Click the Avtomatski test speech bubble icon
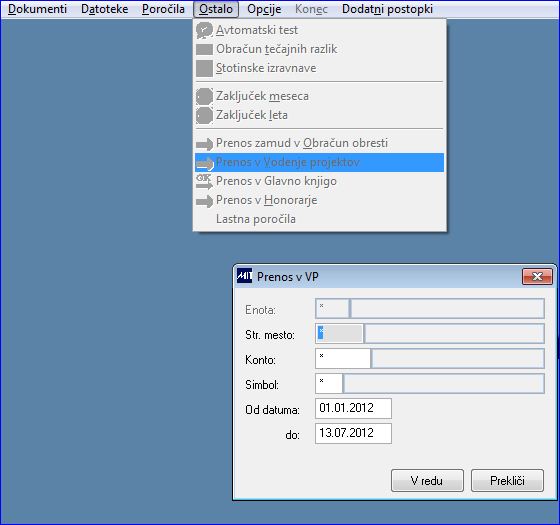This screenshot has width=560, height=525. click(x=204, y=30)
